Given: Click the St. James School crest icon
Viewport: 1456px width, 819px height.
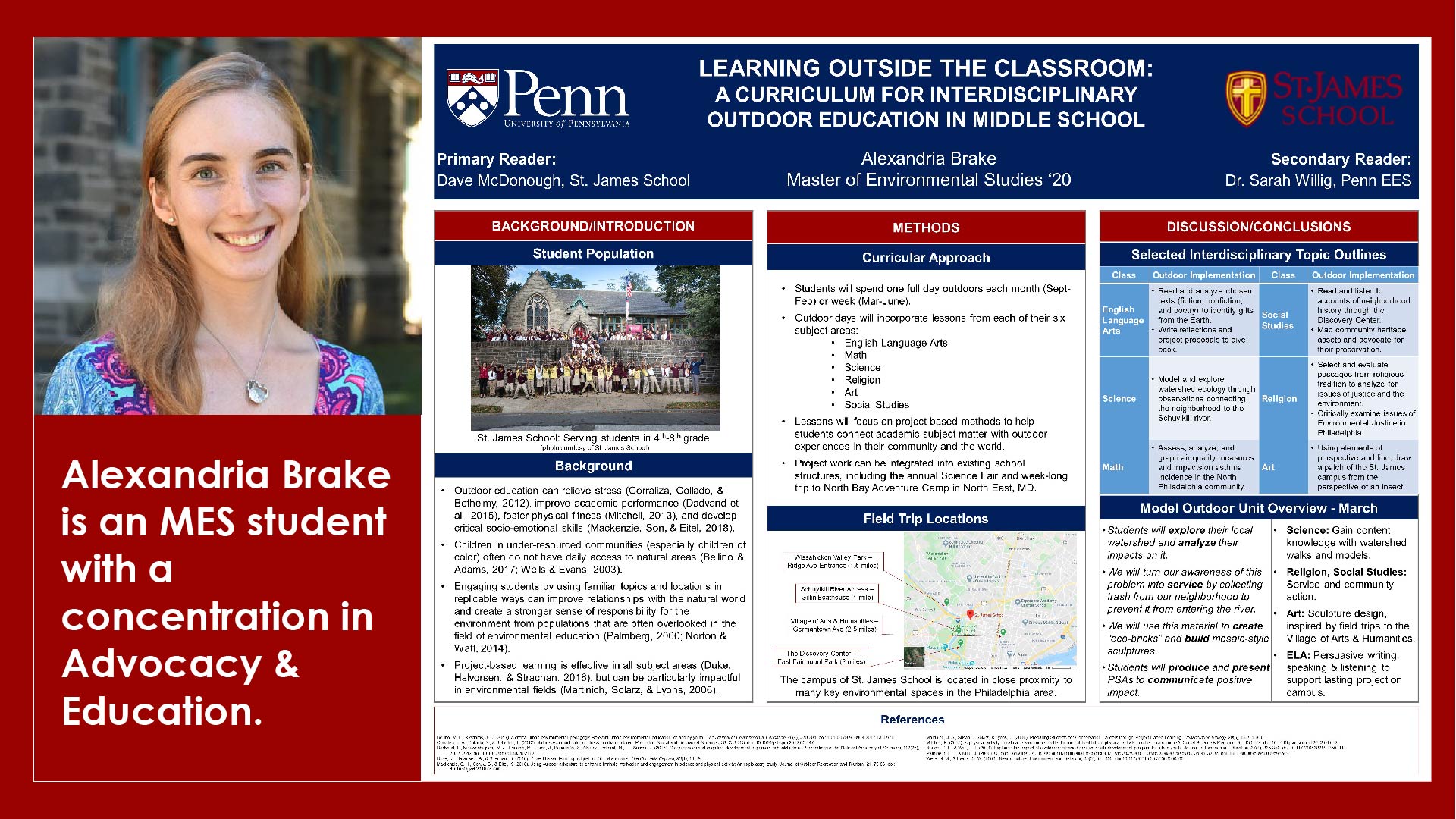Looking at the screenshot, I should click(x=1246, y=99).
